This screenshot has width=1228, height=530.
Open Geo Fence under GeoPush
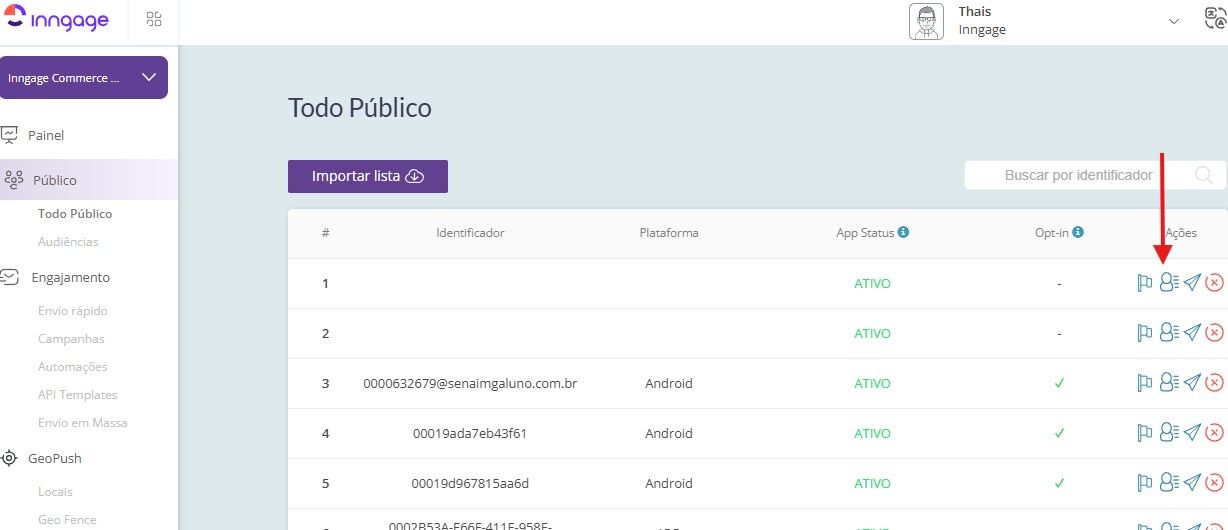67,520
